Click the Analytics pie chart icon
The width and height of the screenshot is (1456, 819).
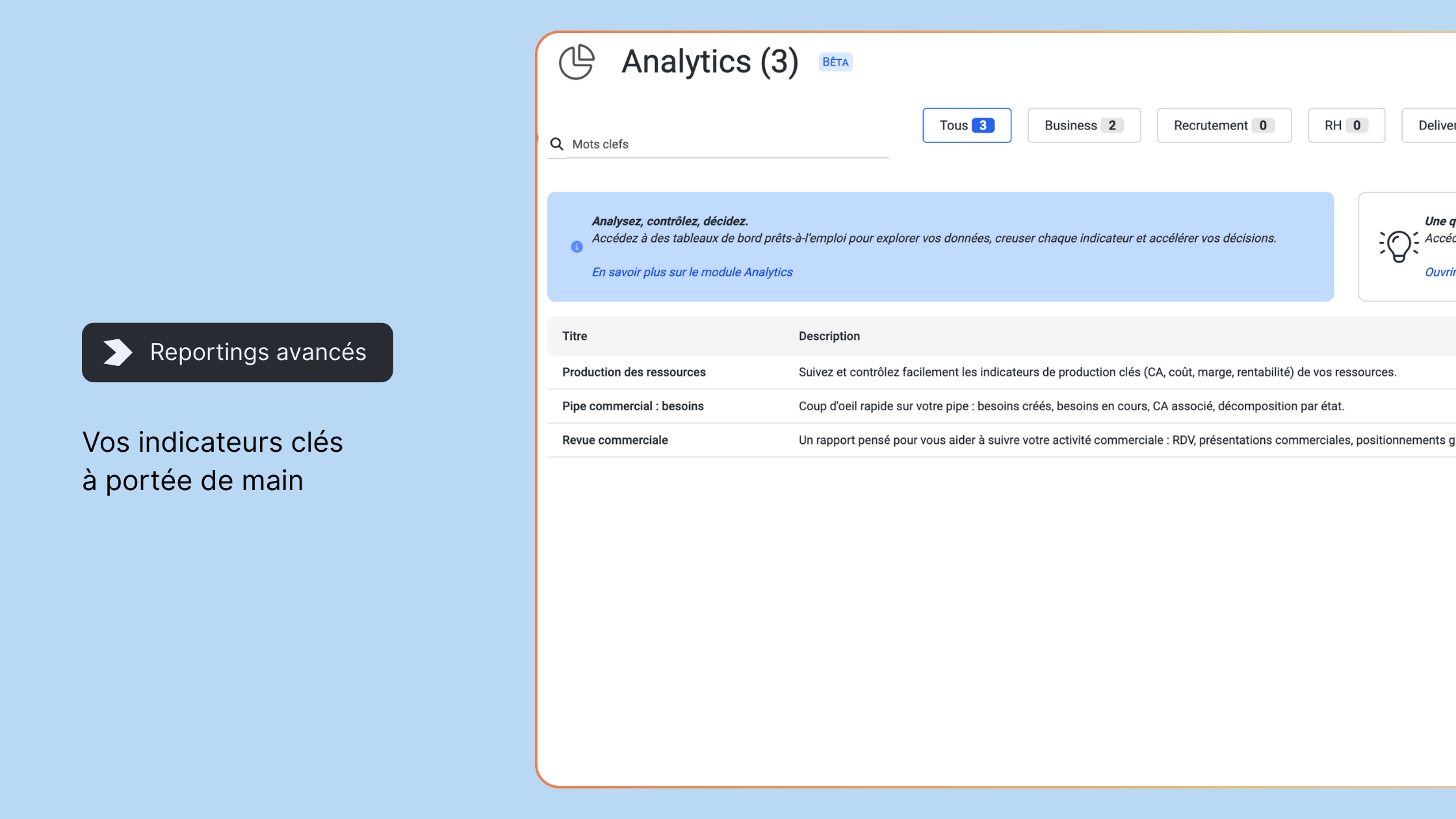577,62
